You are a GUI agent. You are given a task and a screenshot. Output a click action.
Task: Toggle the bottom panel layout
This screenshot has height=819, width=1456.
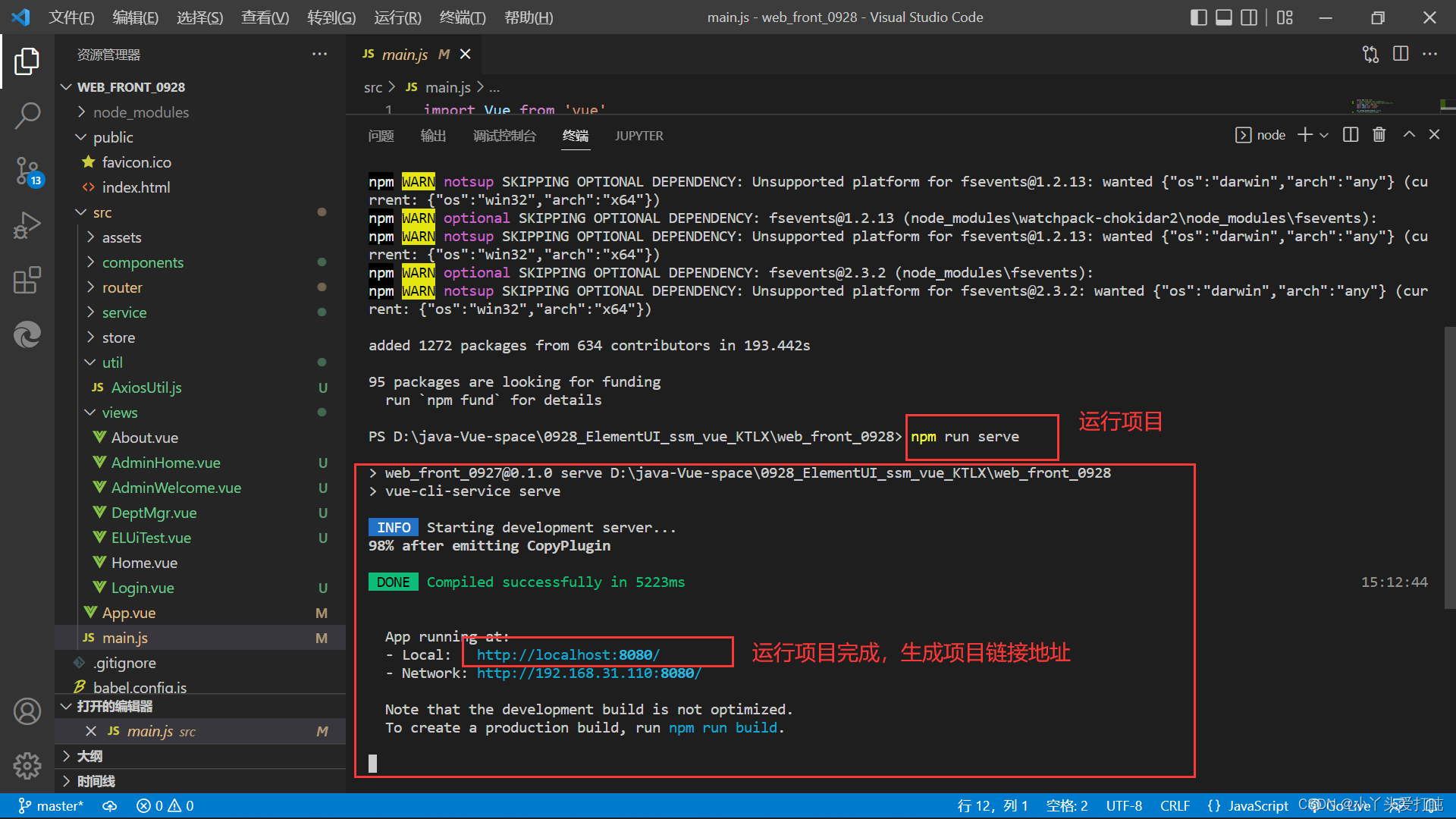click(x=1224, y=17)
